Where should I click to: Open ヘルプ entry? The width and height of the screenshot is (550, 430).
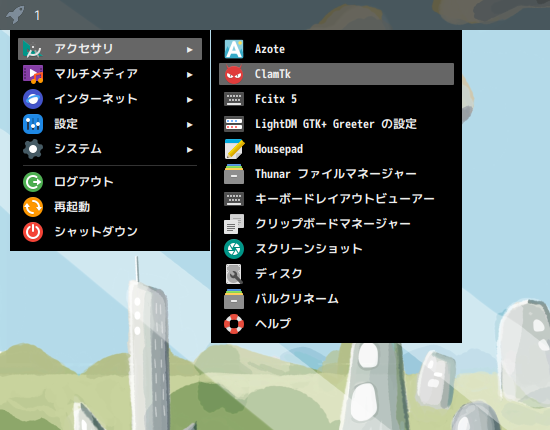(336, 324)
